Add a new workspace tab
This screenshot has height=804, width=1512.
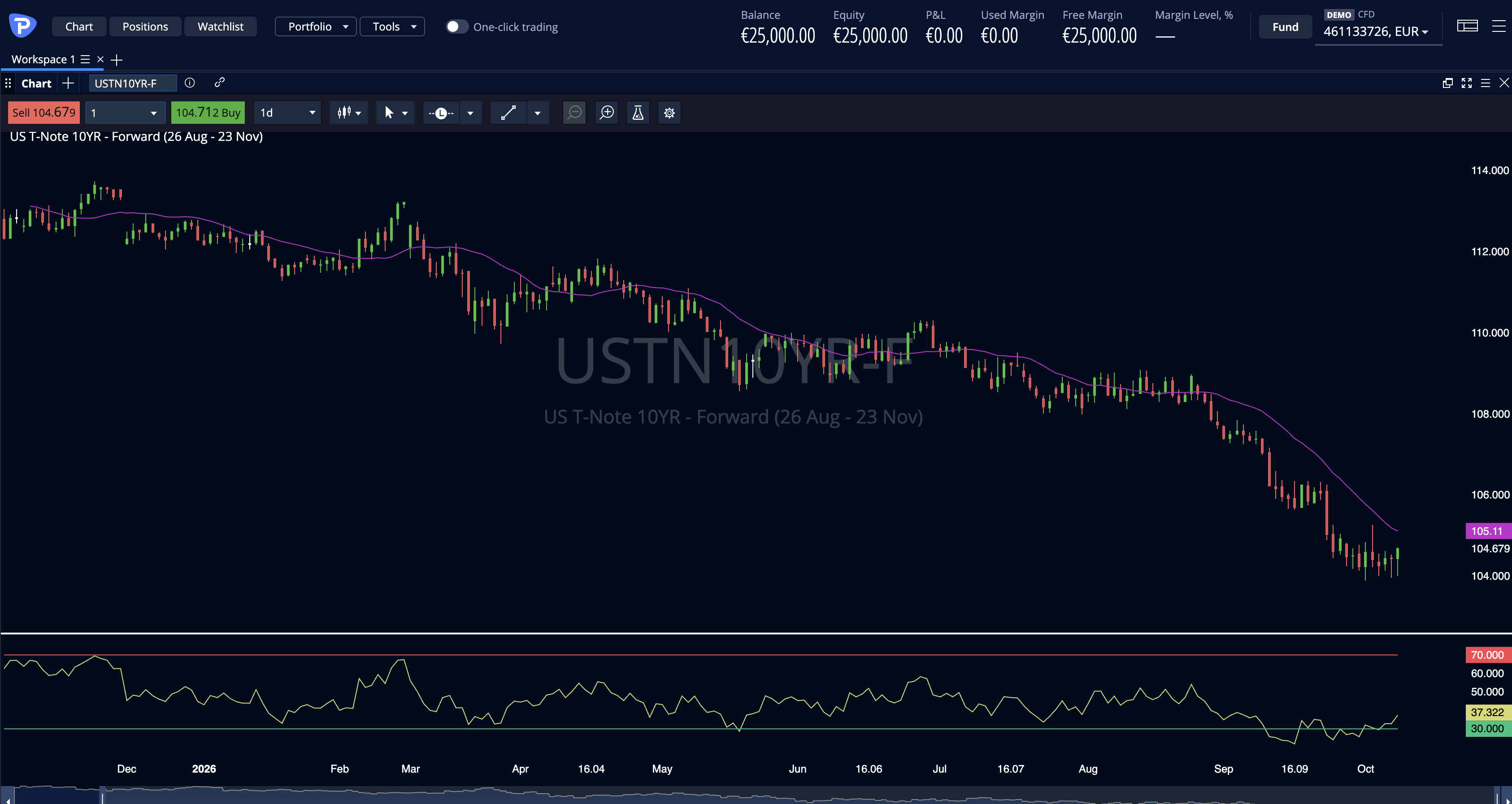tap(117, 60)
